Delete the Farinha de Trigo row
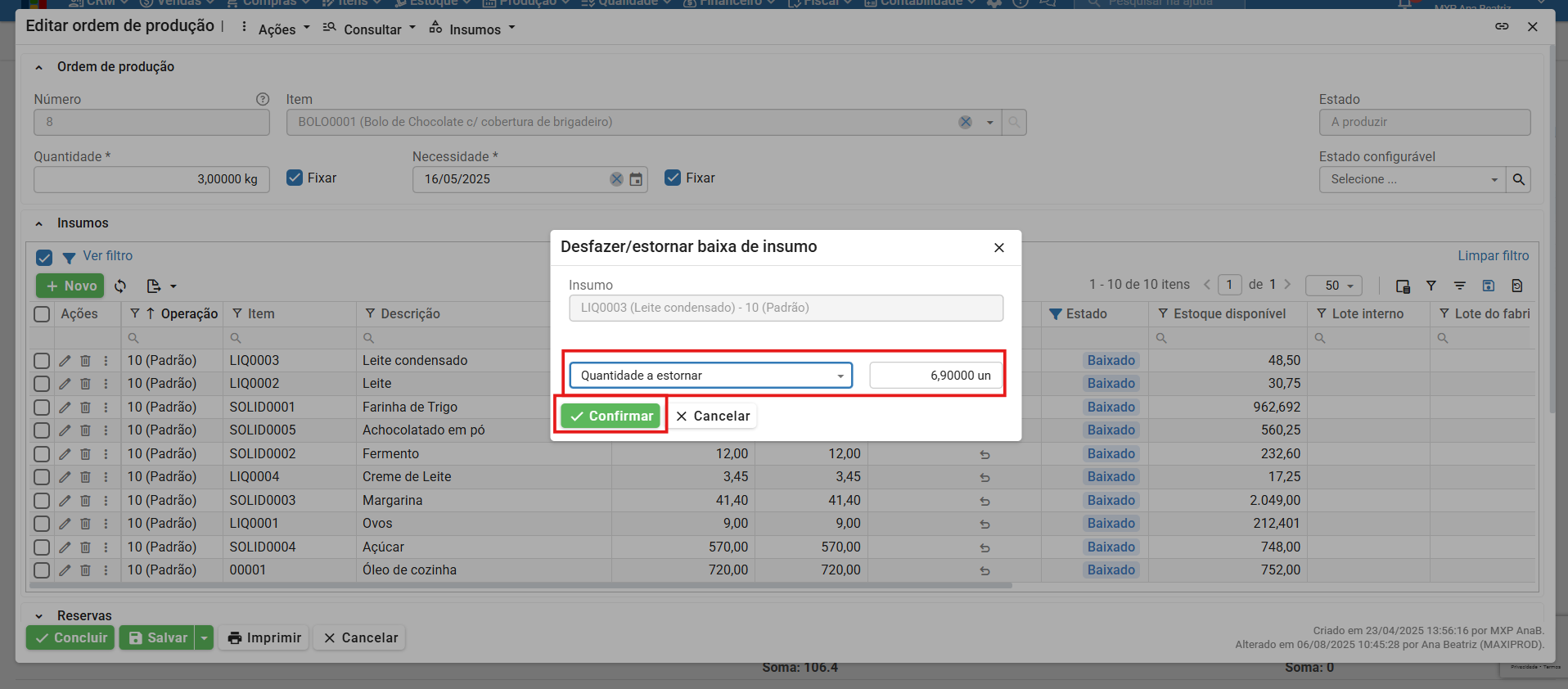This screenshot has height=689, width=1568. [85, 408]
